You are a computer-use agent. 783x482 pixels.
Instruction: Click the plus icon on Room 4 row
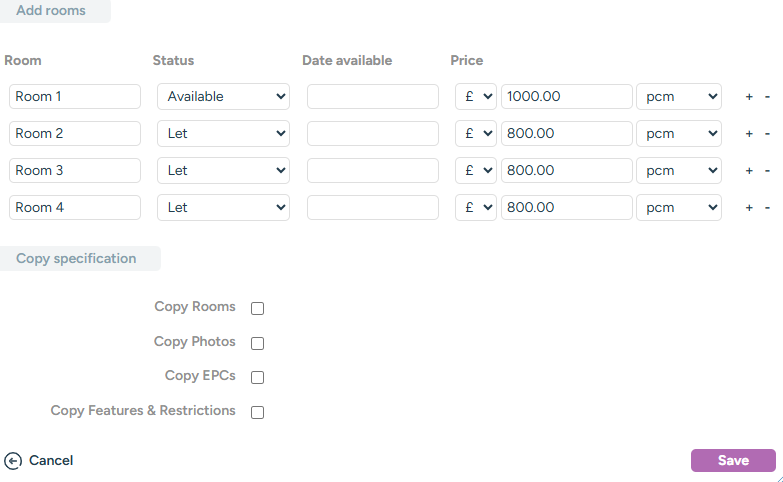[x=749, y=208]
